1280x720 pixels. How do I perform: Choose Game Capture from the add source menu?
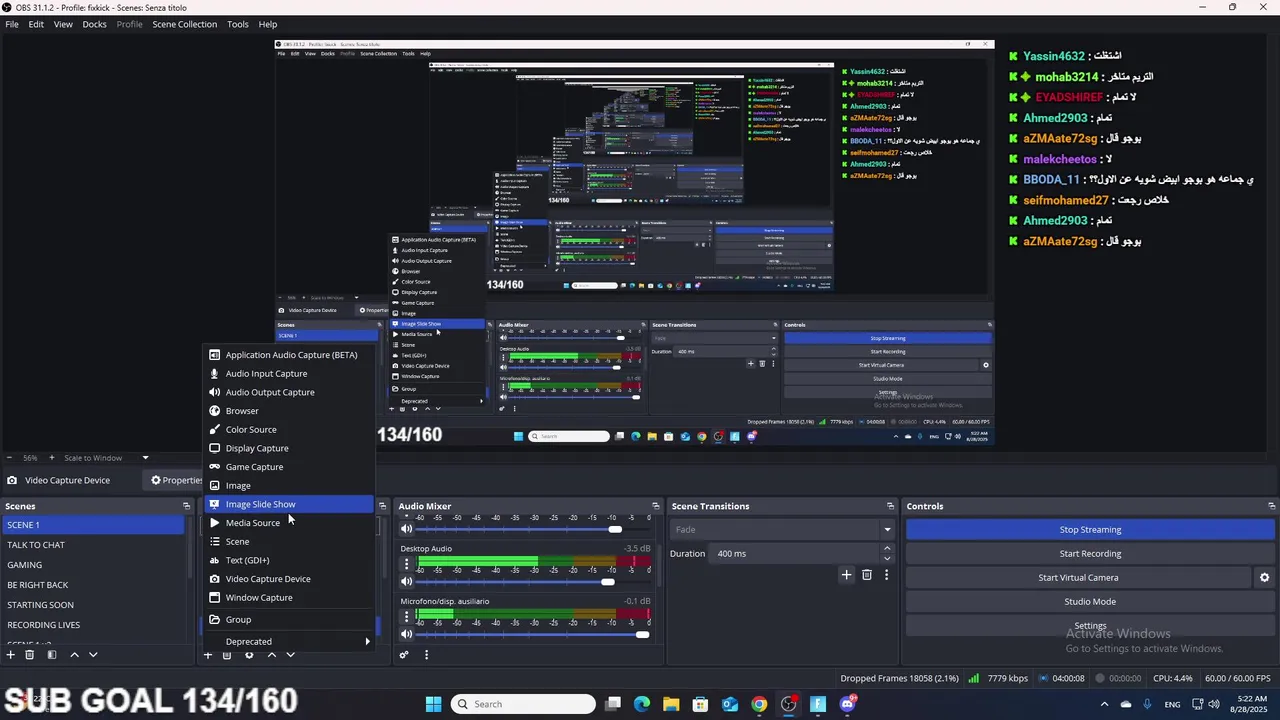click(x=289, y=467)
